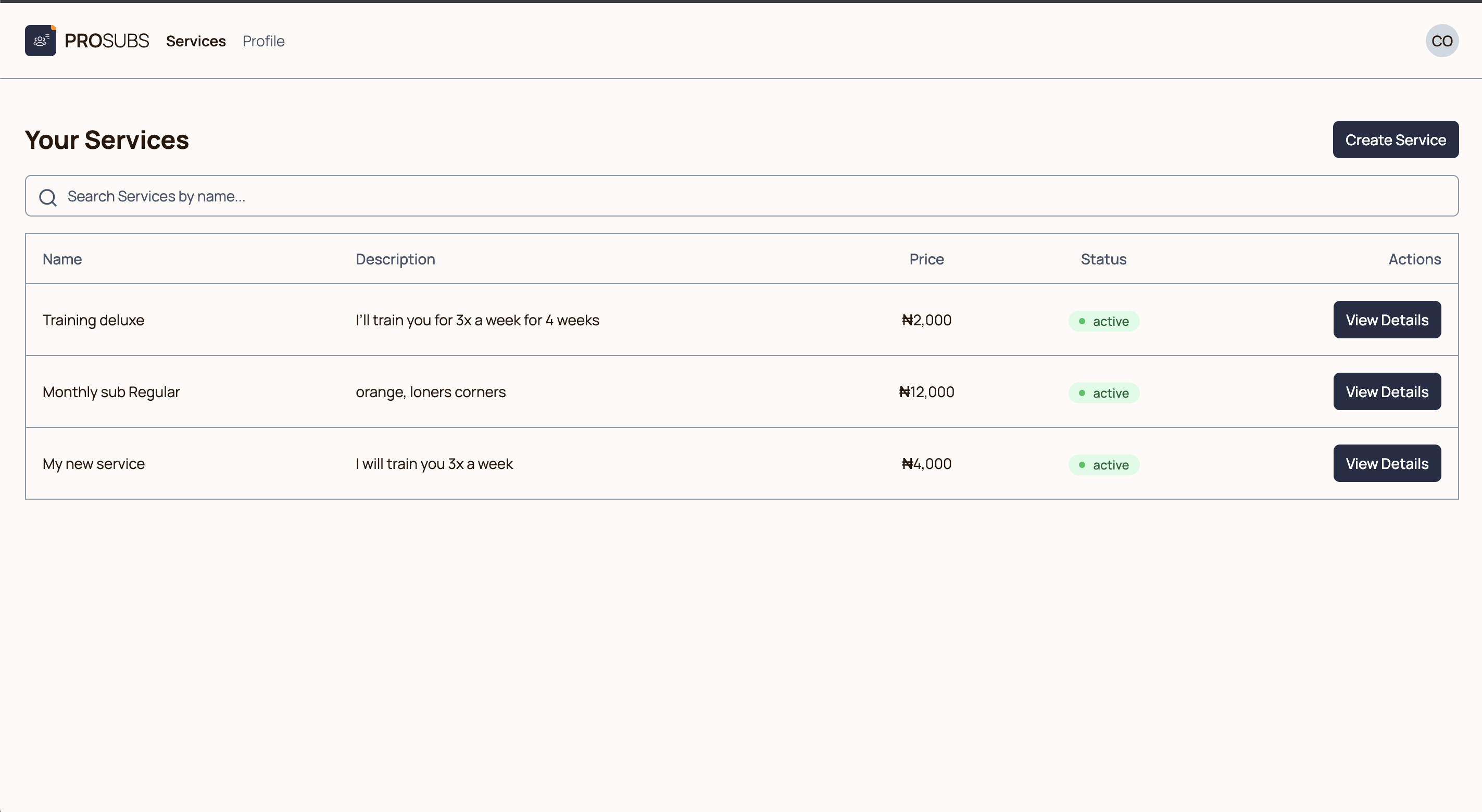Screen dimensions: 1482x812
Task: View Details for Monthly sub Regular
Action: 1387,391
